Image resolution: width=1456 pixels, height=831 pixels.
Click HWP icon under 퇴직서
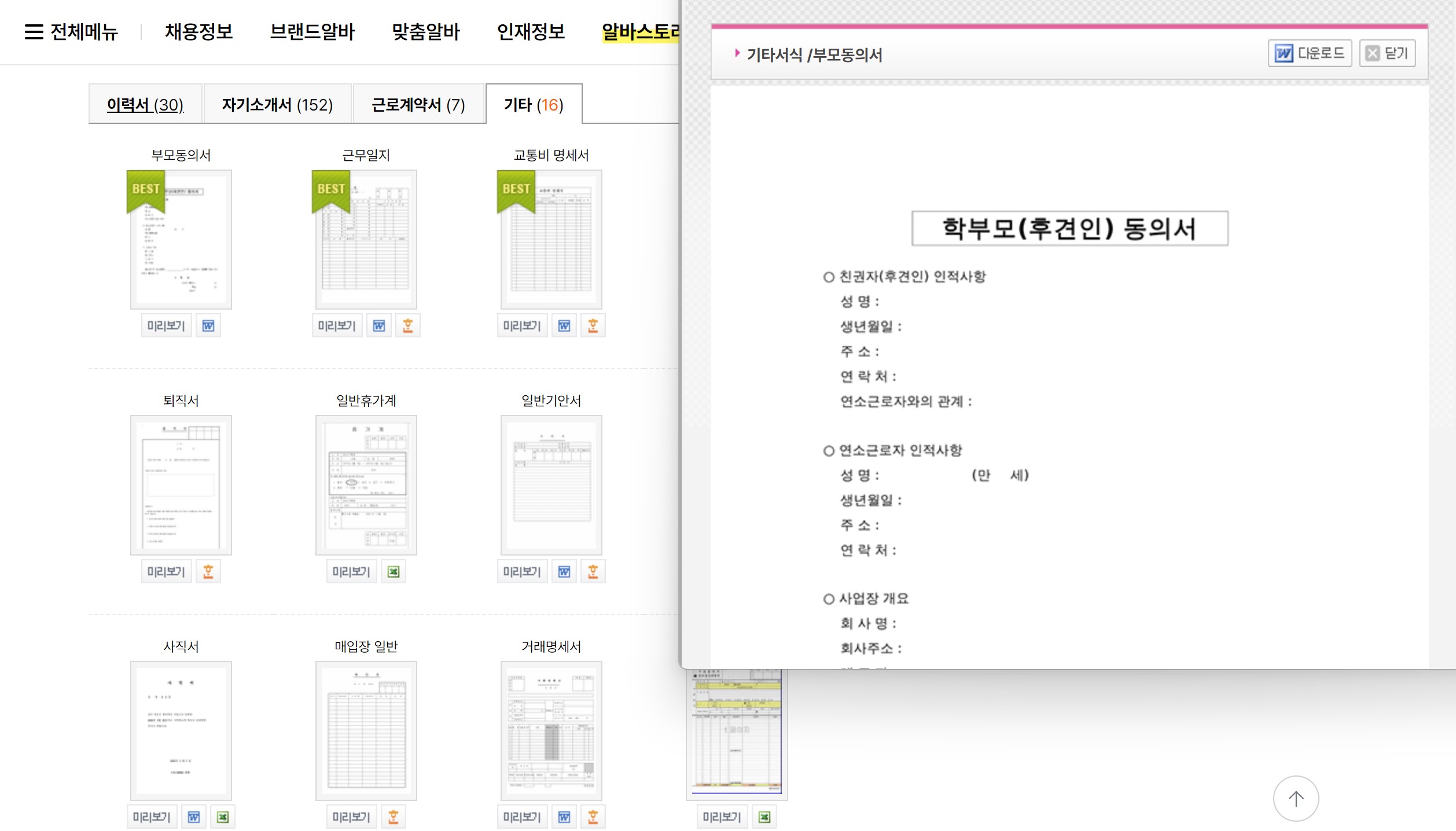point(208,572)
